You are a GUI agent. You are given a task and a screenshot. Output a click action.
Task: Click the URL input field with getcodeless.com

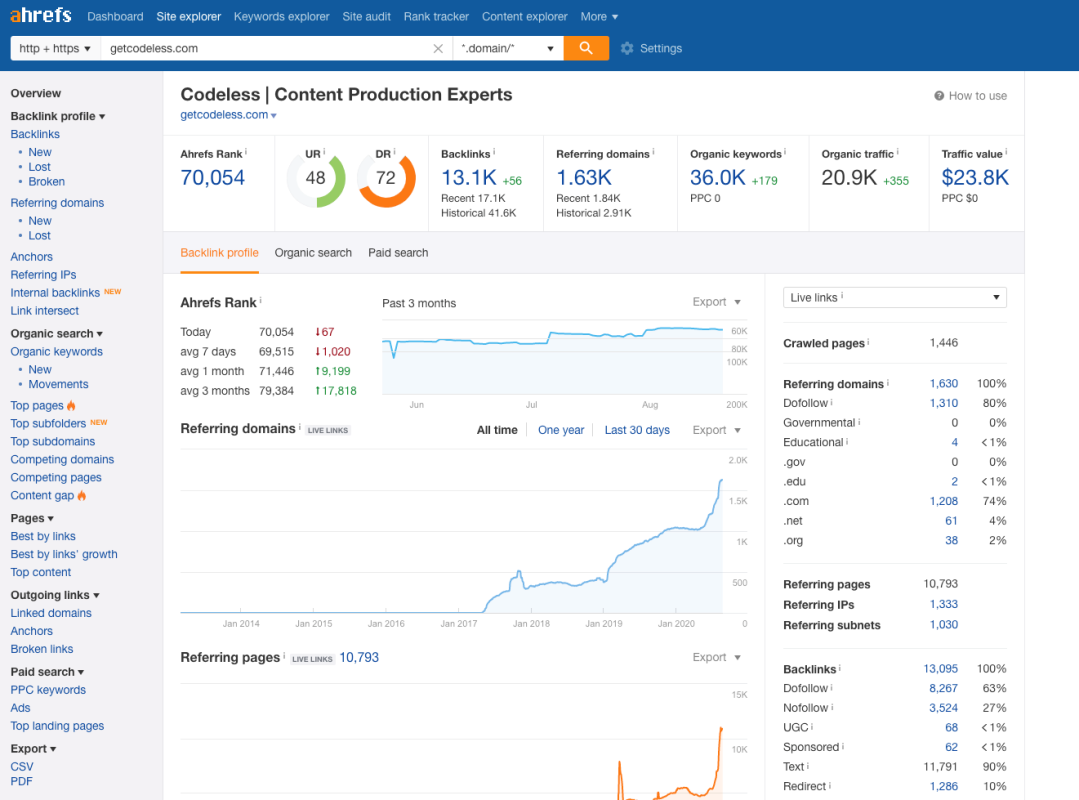pos(265,48)
